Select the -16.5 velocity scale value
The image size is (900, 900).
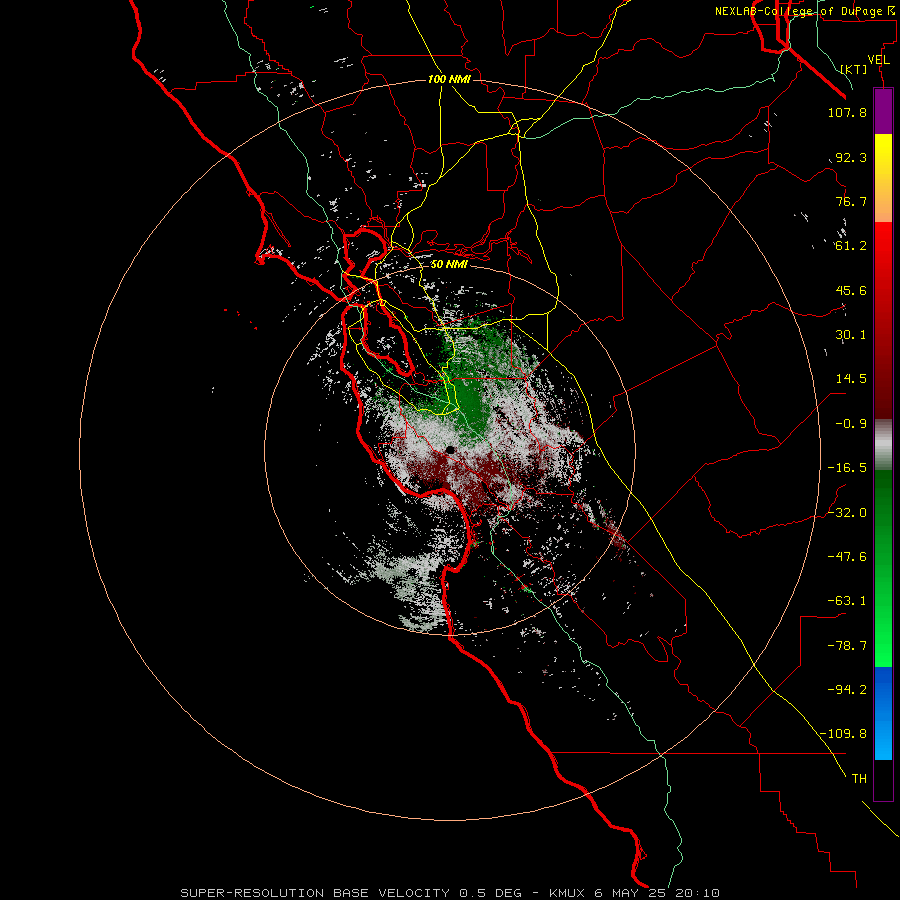[847, 468]
